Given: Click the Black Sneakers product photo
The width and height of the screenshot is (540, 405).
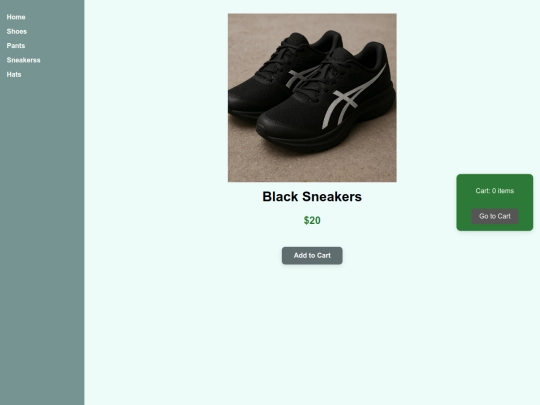Looking at the screenshot, I should pos(312,97).
